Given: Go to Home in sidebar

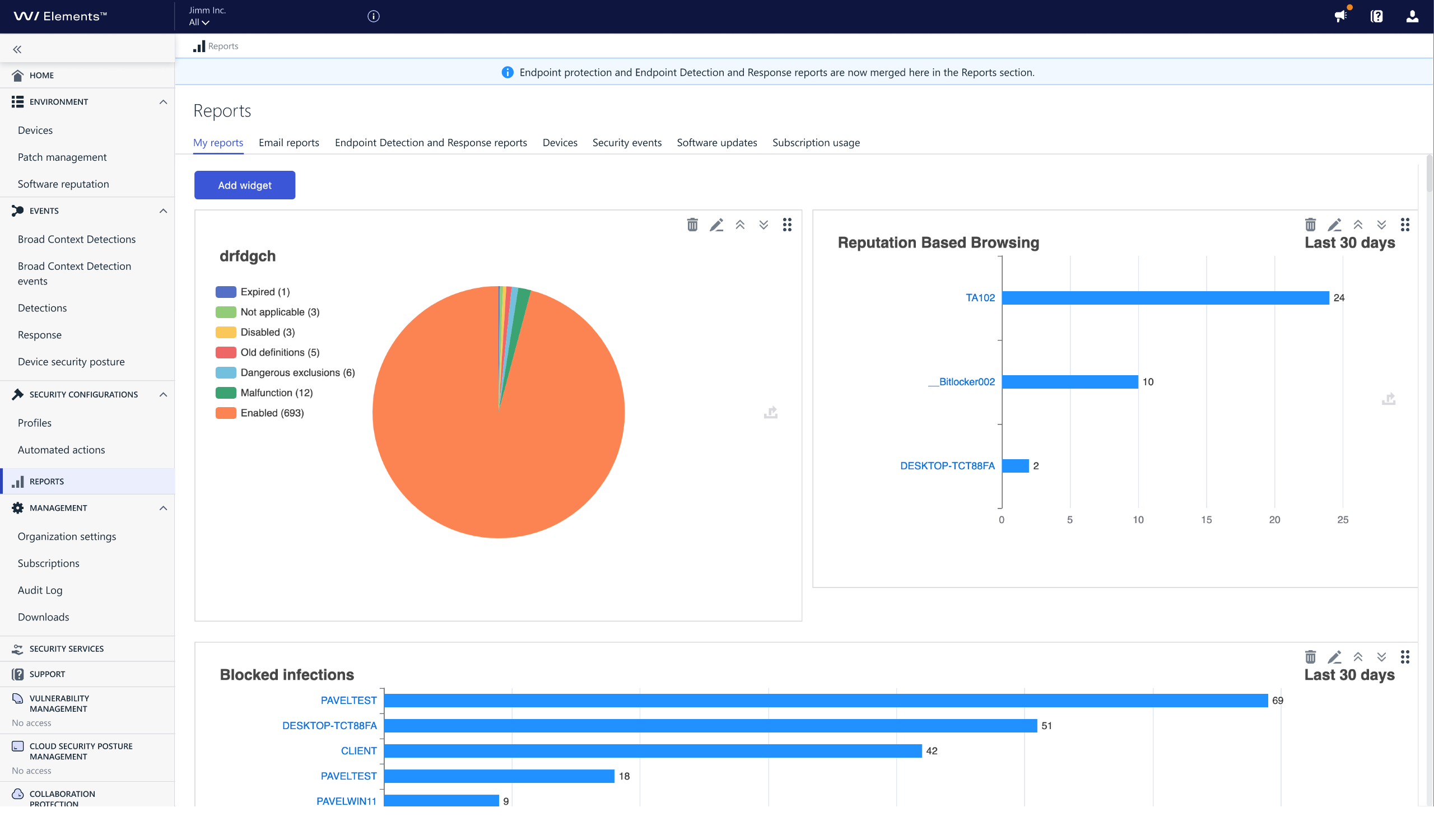Looking at the screenshot, I should tap(41, 75).
